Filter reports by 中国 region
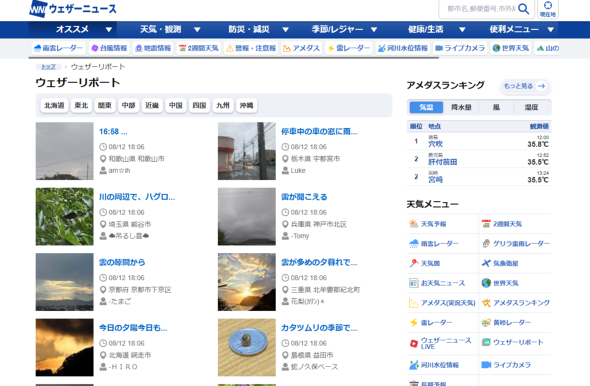The image size is (590, 386). [176, 106]
